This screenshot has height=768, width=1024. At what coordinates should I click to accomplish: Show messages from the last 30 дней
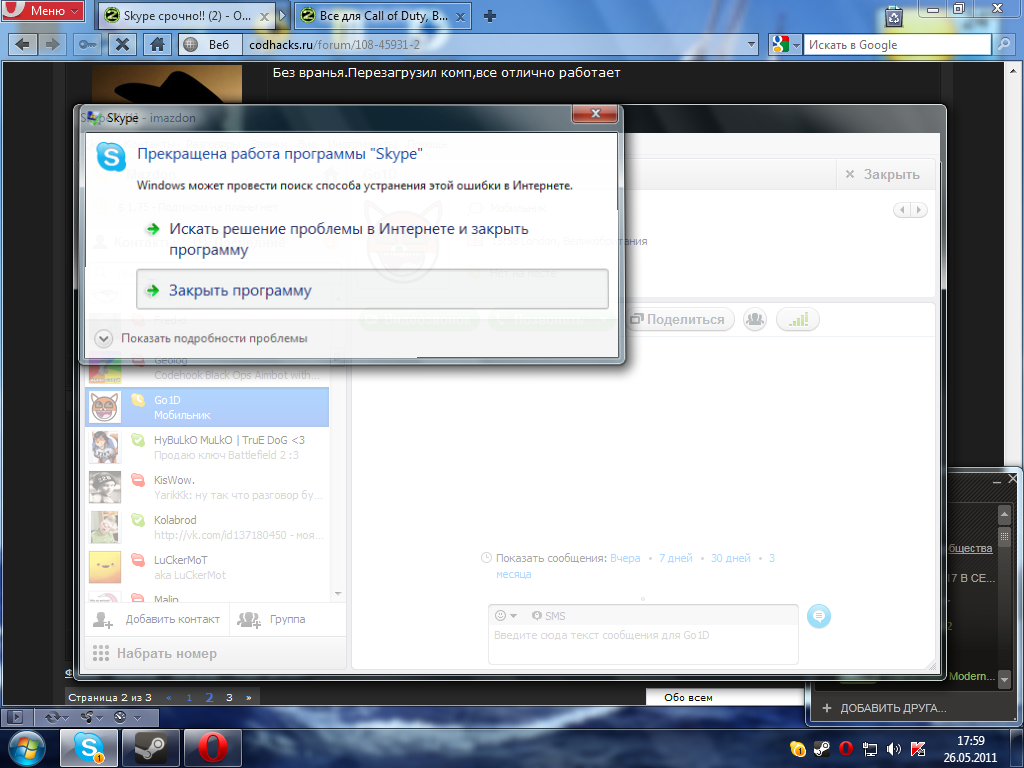coord(730,558)
